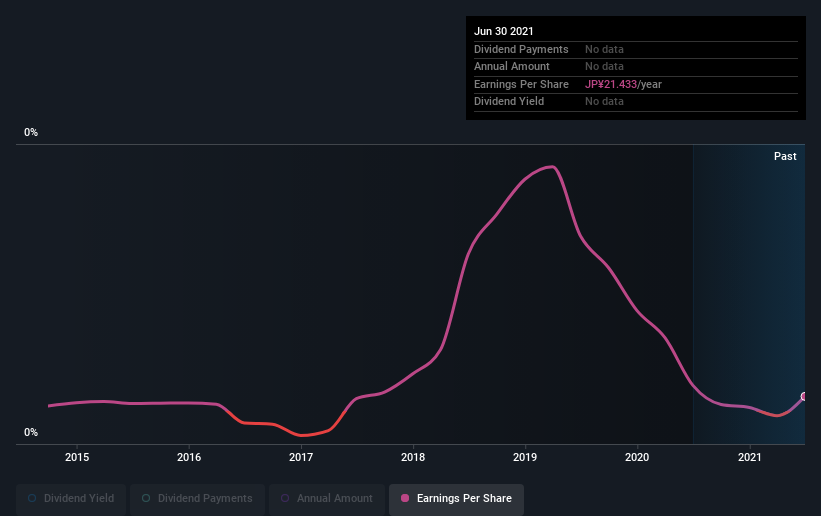Click the JP¥21.433 earnings value in tooltip
Image resolution: width=821 pixels, height=516 pixels.
[611, 84]
